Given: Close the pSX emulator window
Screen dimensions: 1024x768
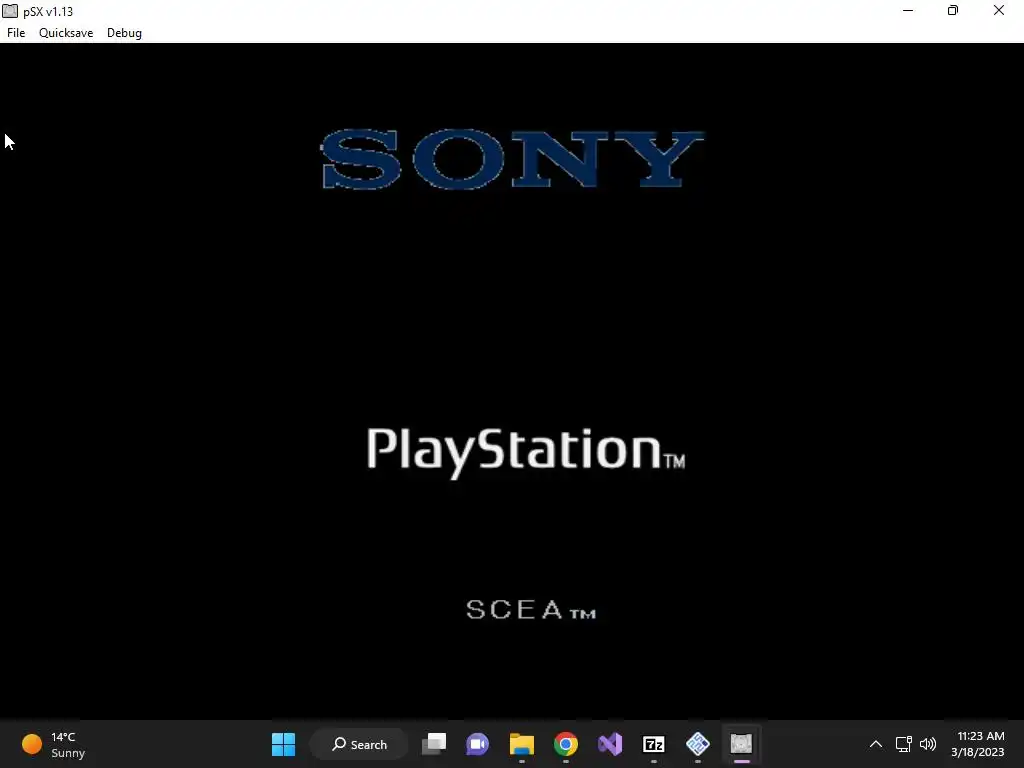Looking at the screenshot, I should [x=999, y=11].
